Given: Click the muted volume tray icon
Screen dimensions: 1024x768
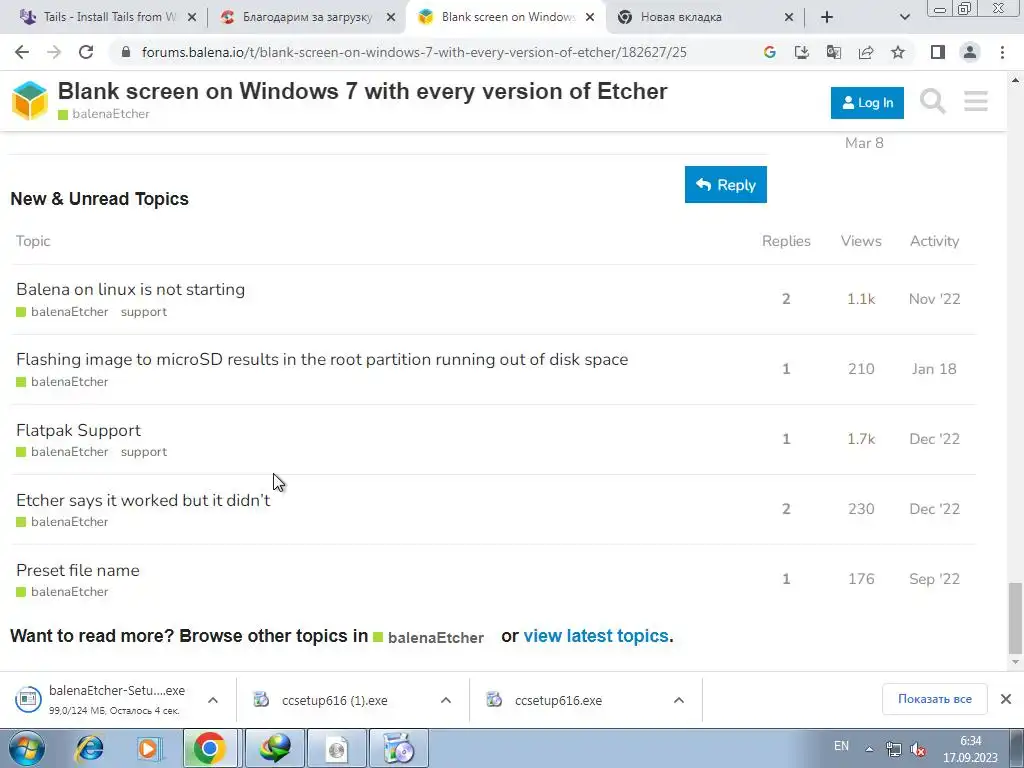Looking at the screenshot, I should 918,749.
